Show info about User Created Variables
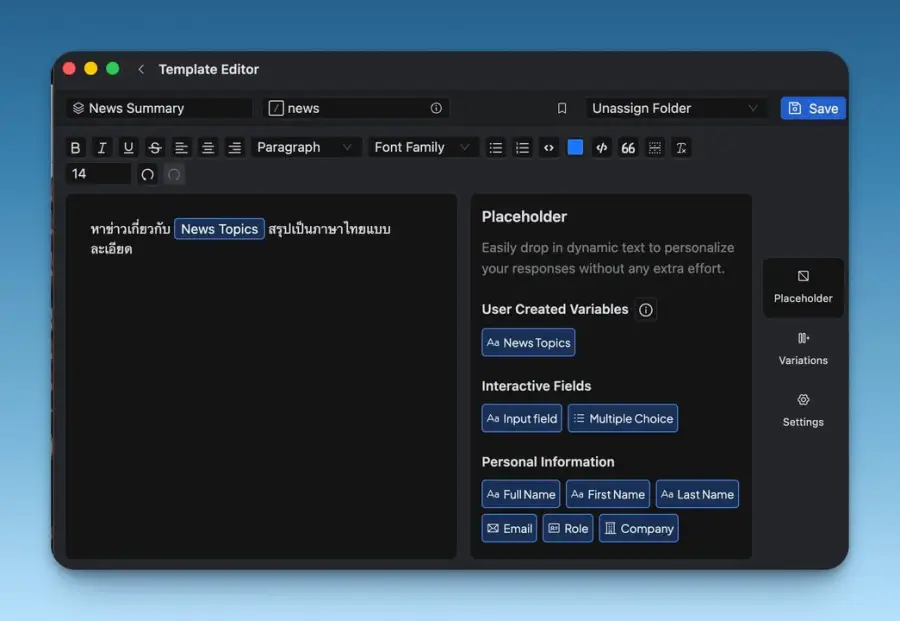900x621 pixels. [646, 310]
